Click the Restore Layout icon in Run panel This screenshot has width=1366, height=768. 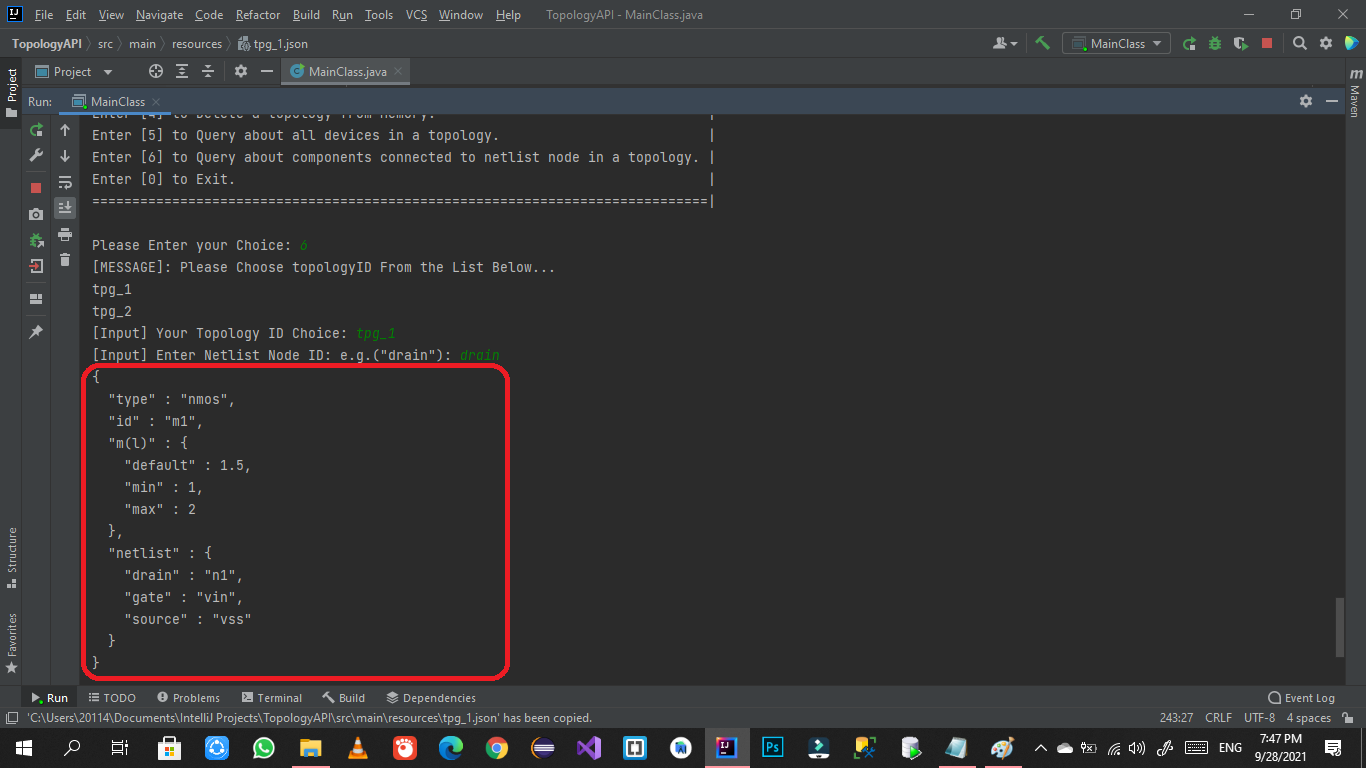coord(36,299)
